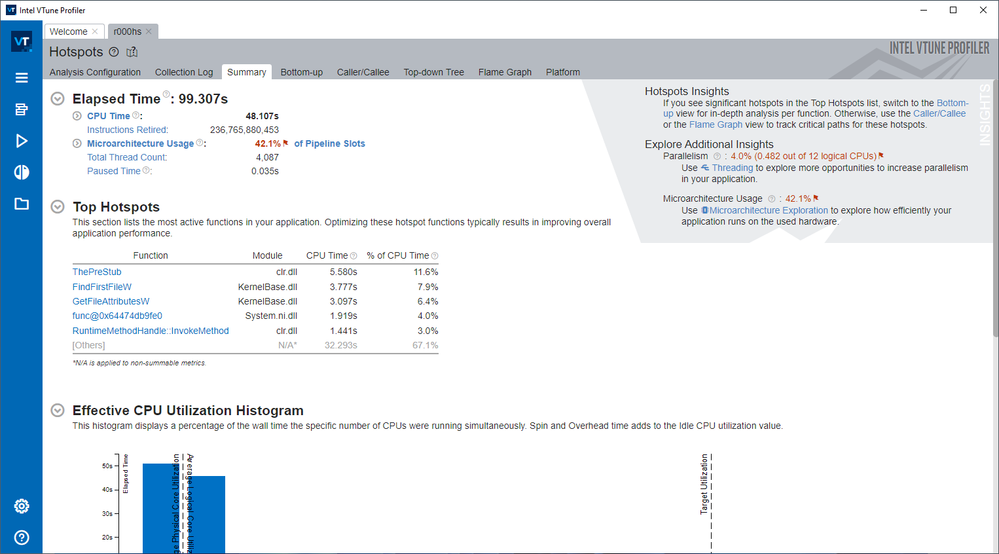This screenshot has height=554, width=999.
Task: Collapse the Effective CPU Utilization Histogram section
Action: [57, 410]
